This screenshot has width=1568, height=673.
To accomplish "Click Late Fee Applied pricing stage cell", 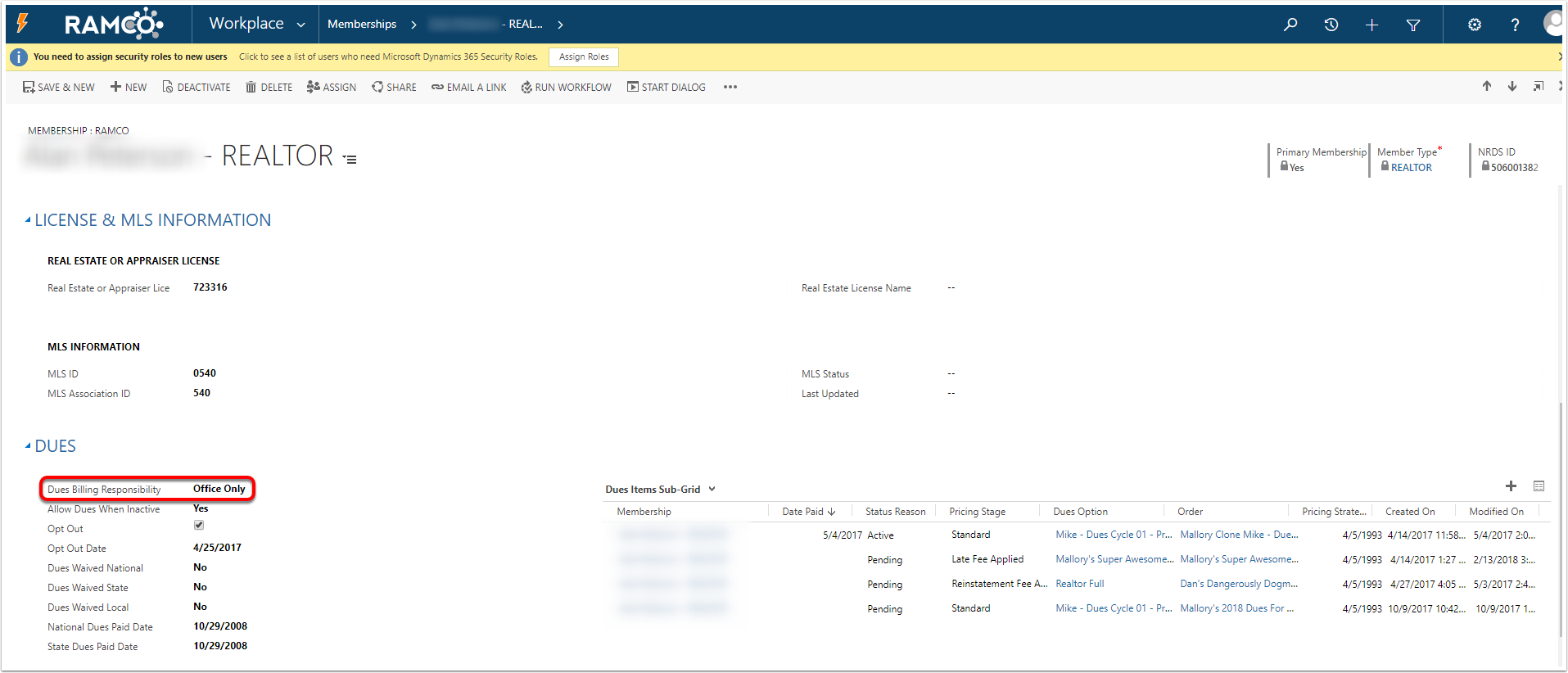I will coord(987,559).
